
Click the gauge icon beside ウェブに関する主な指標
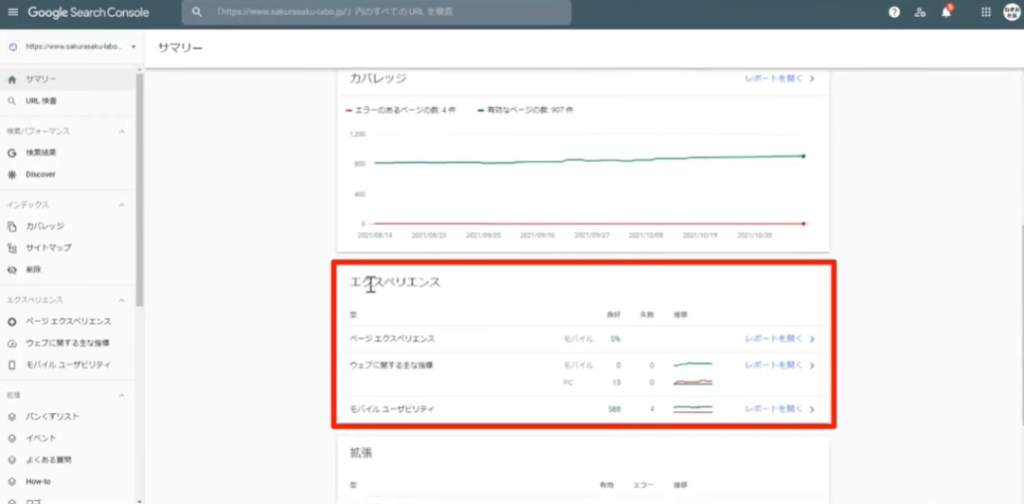(12, 343)
